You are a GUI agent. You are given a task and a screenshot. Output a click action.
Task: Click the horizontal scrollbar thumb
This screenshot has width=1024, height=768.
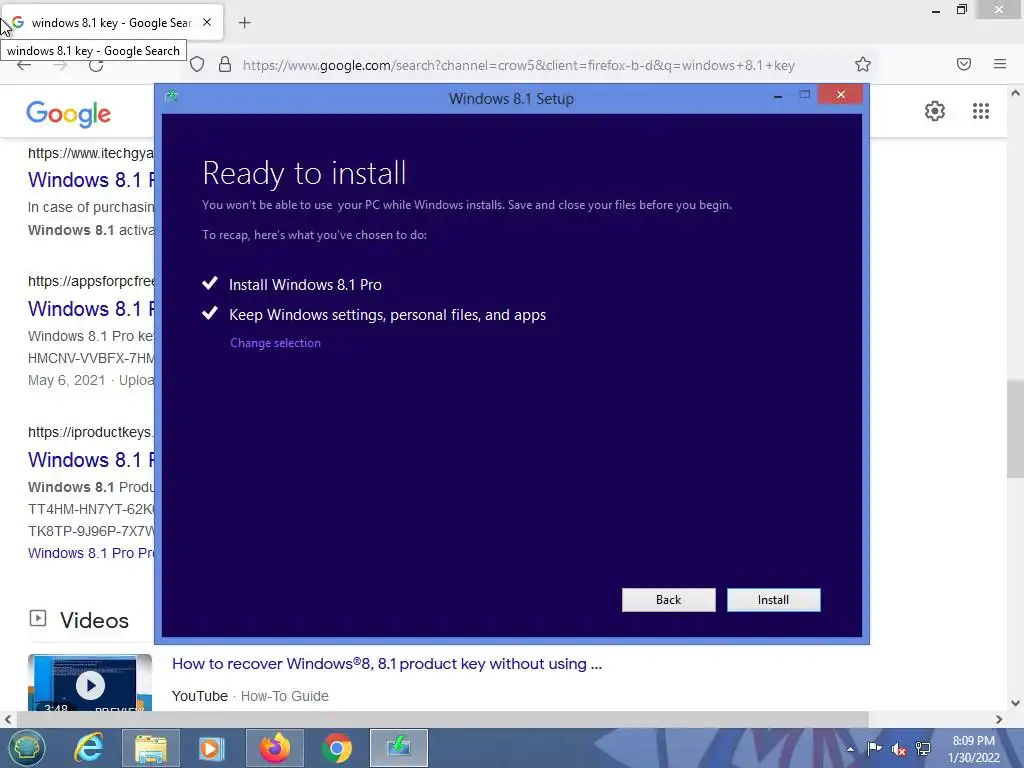click(x=442, y=720)
